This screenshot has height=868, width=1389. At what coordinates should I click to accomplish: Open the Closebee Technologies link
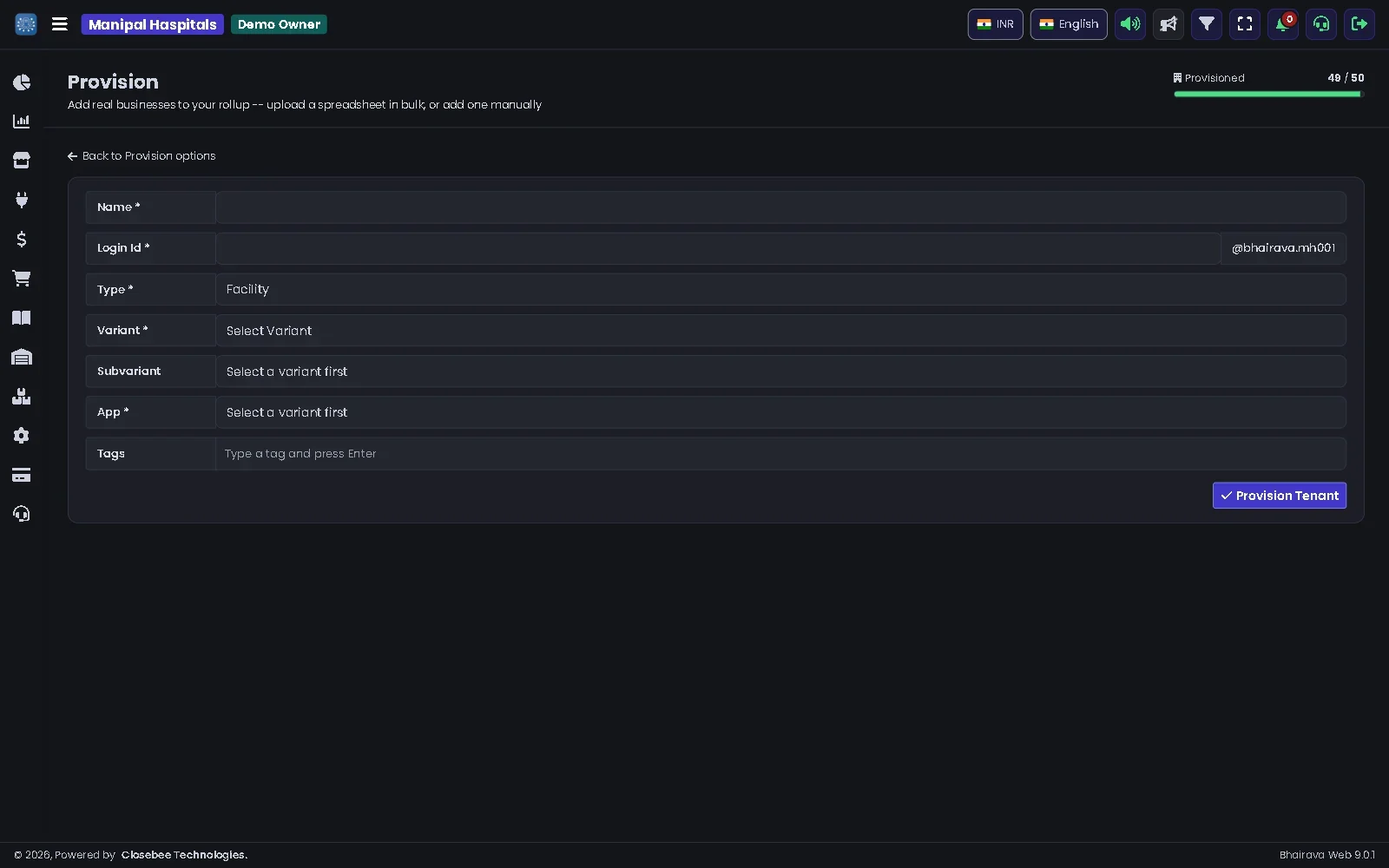184,855
